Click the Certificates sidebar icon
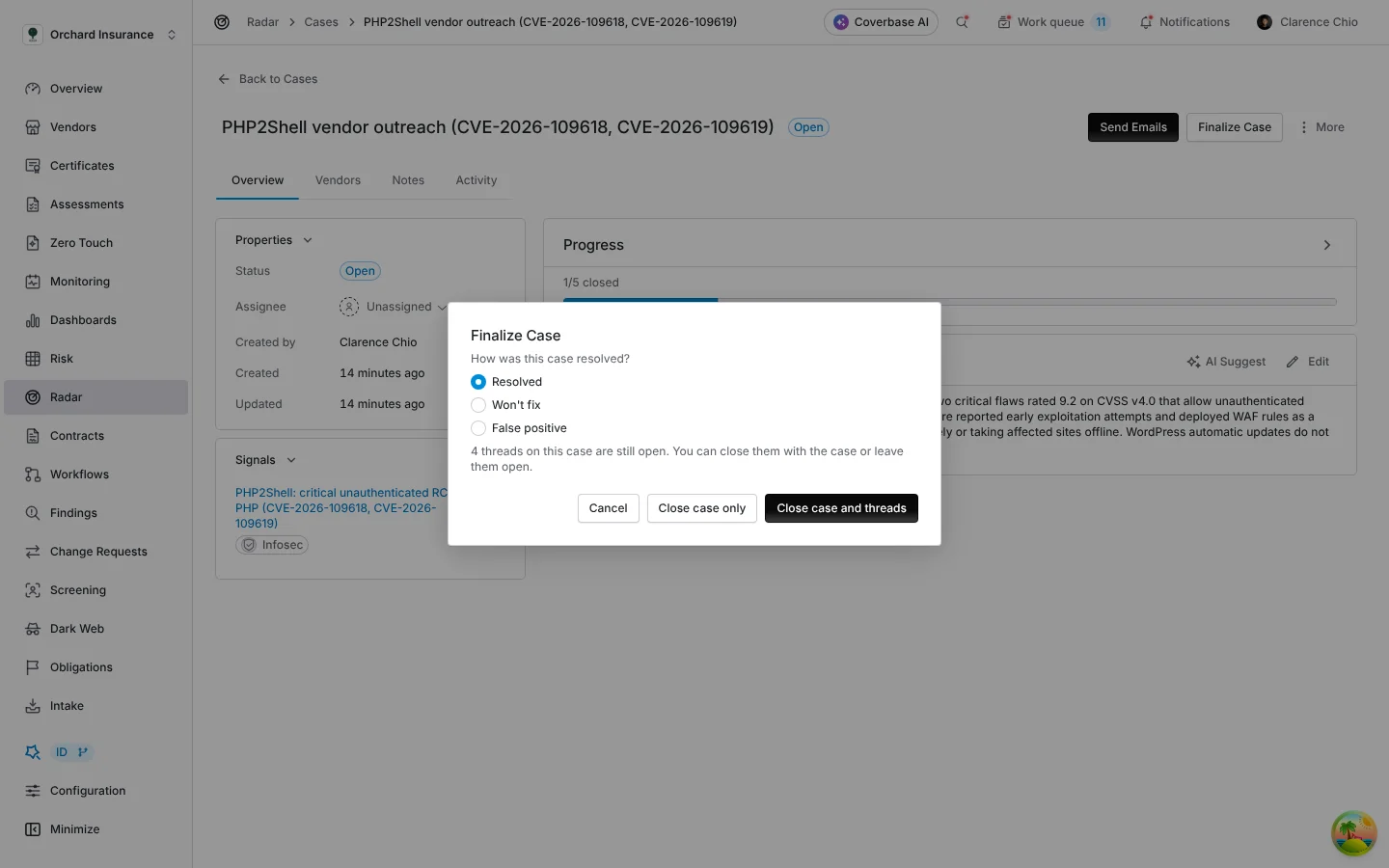 pos(33,166)
